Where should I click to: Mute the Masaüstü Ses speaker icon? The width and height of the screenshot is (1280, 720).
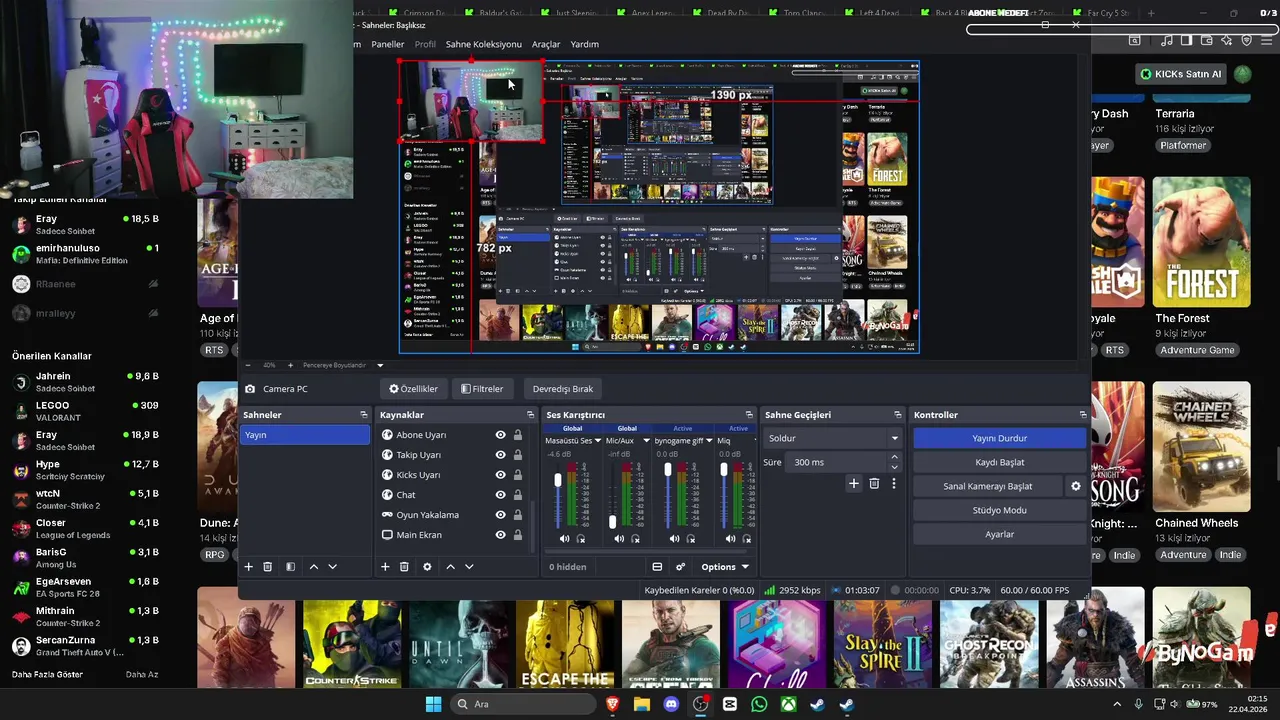(x=564, y=539)
